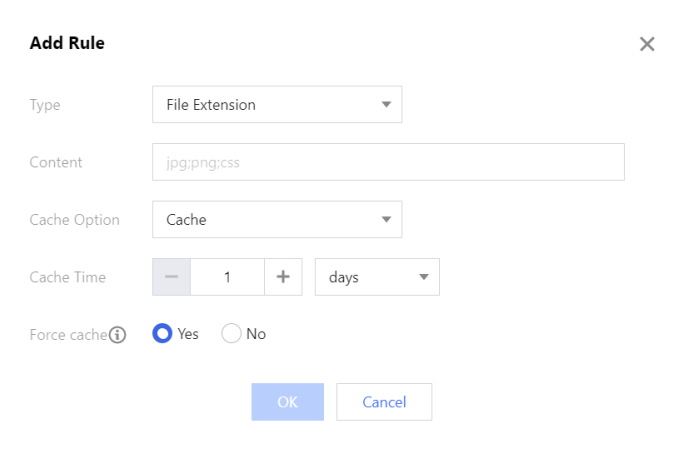Click the Content field label
This screenshot has width=683, height=449.
[x=56, y=162]
